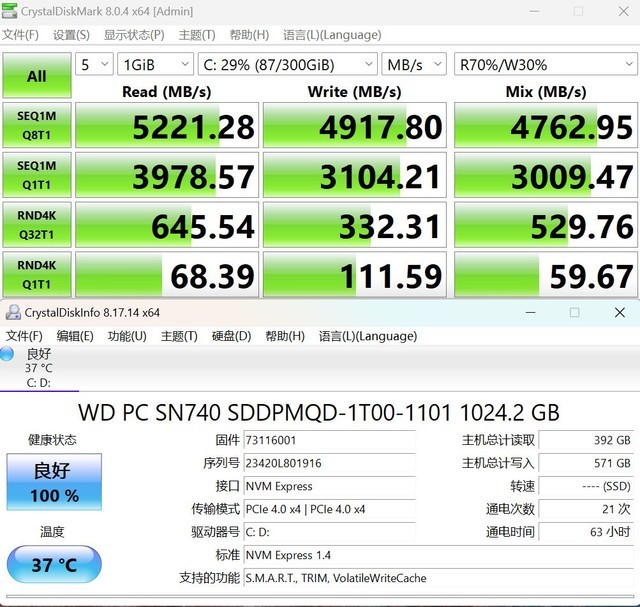The width and height of the screenshot is (640, 607).
Task: Open CrystalDiskInfo 功能(U) menu
Action: (x=127, y=336)
